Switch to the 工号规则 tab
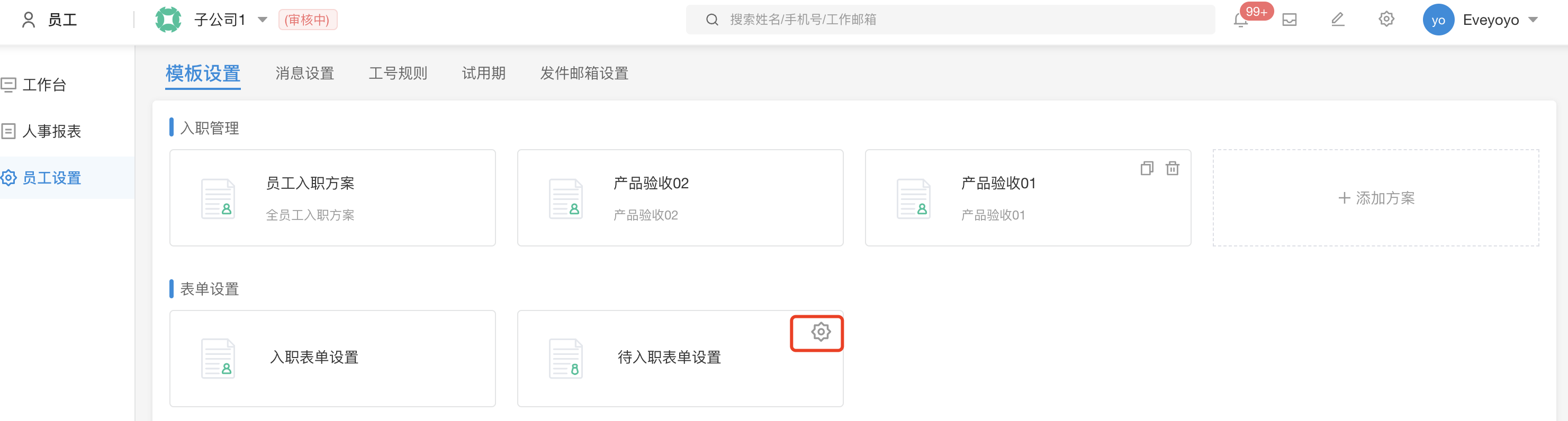 pyautogui.click(x=398, y=74)
